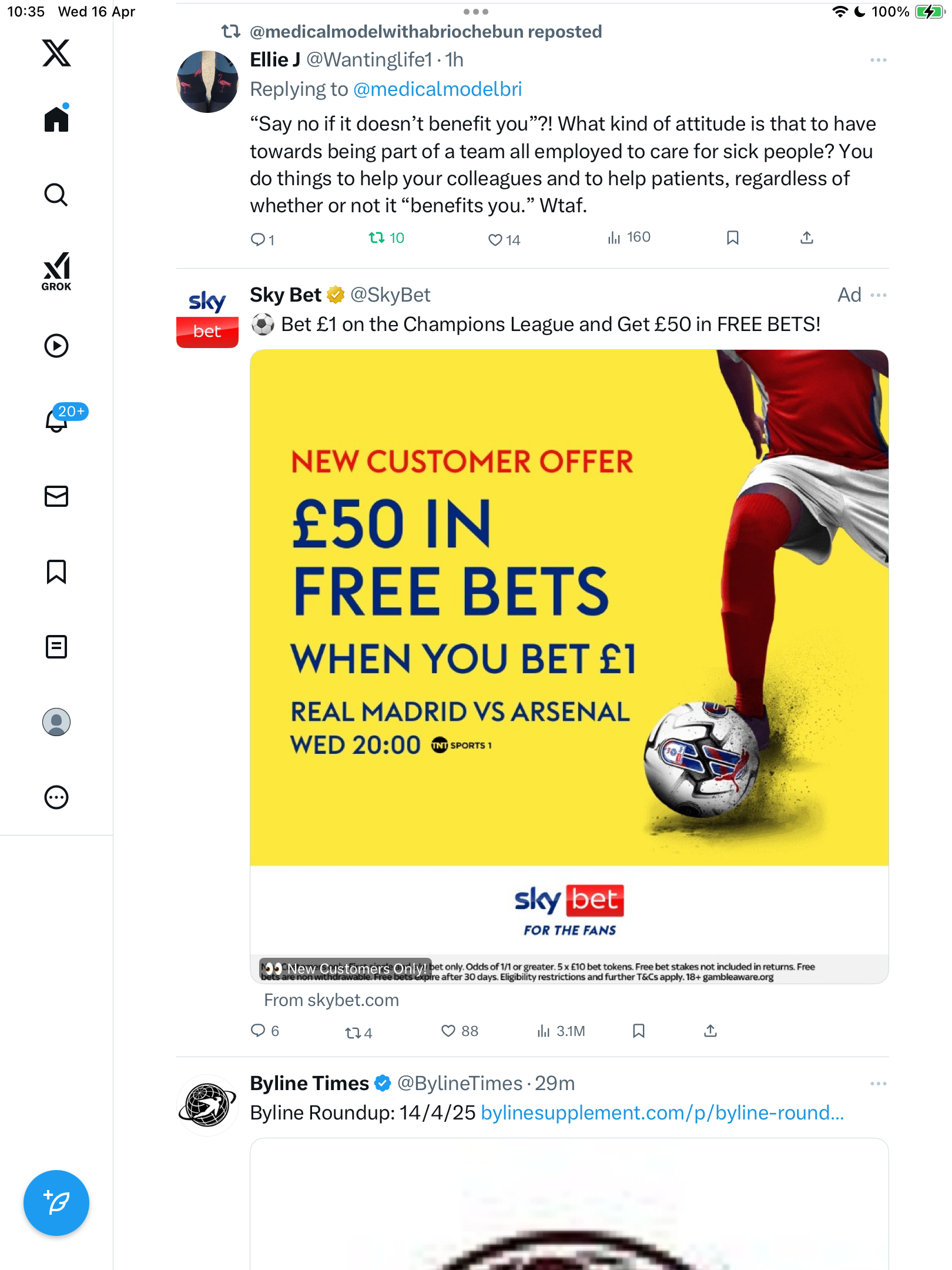Open more options on Ellie J's post
The width and height of the screenshot is (952, 1270).
[878, 60]
